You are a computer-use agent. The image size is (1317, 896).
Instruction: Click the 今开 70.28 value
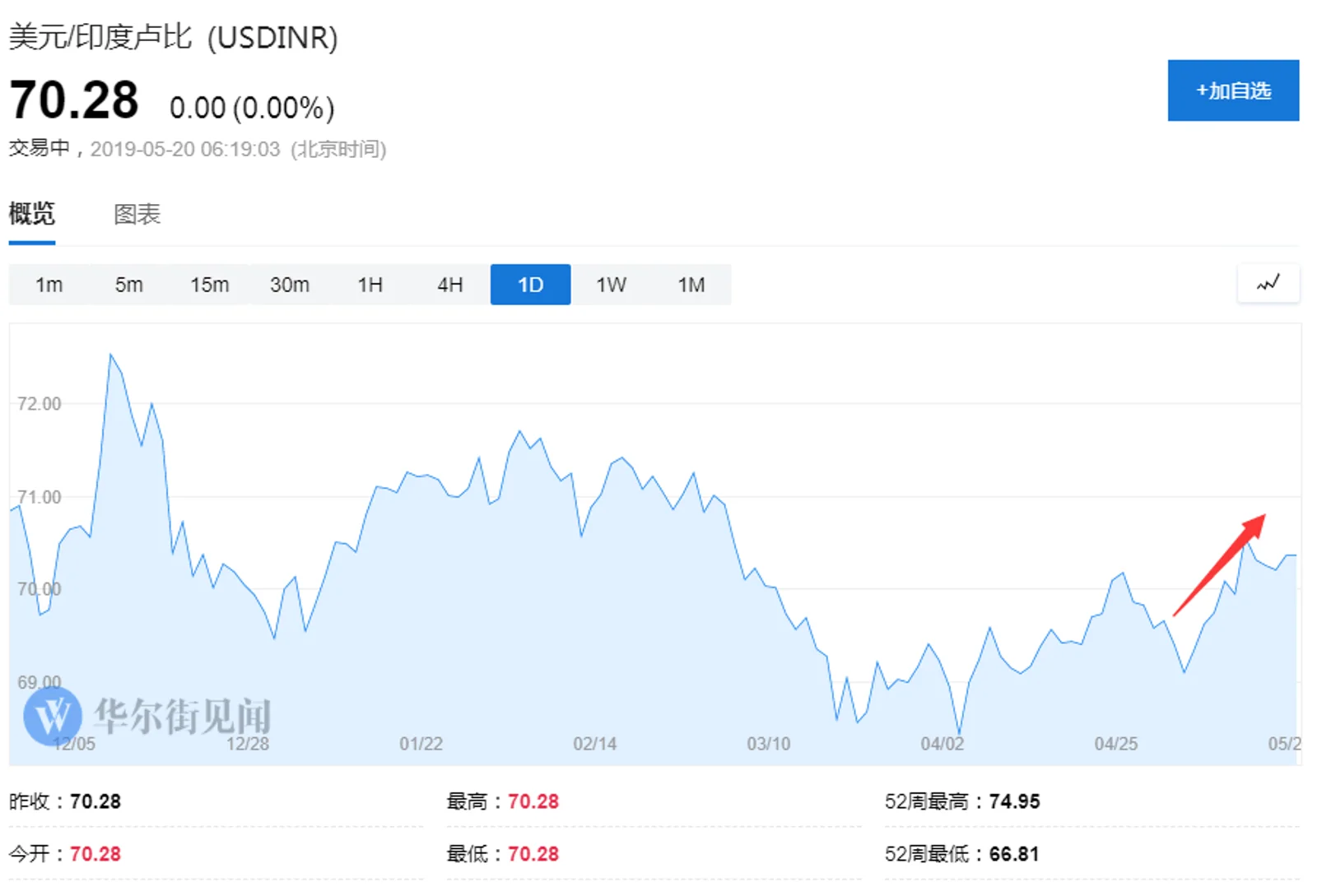coord(95,854)
